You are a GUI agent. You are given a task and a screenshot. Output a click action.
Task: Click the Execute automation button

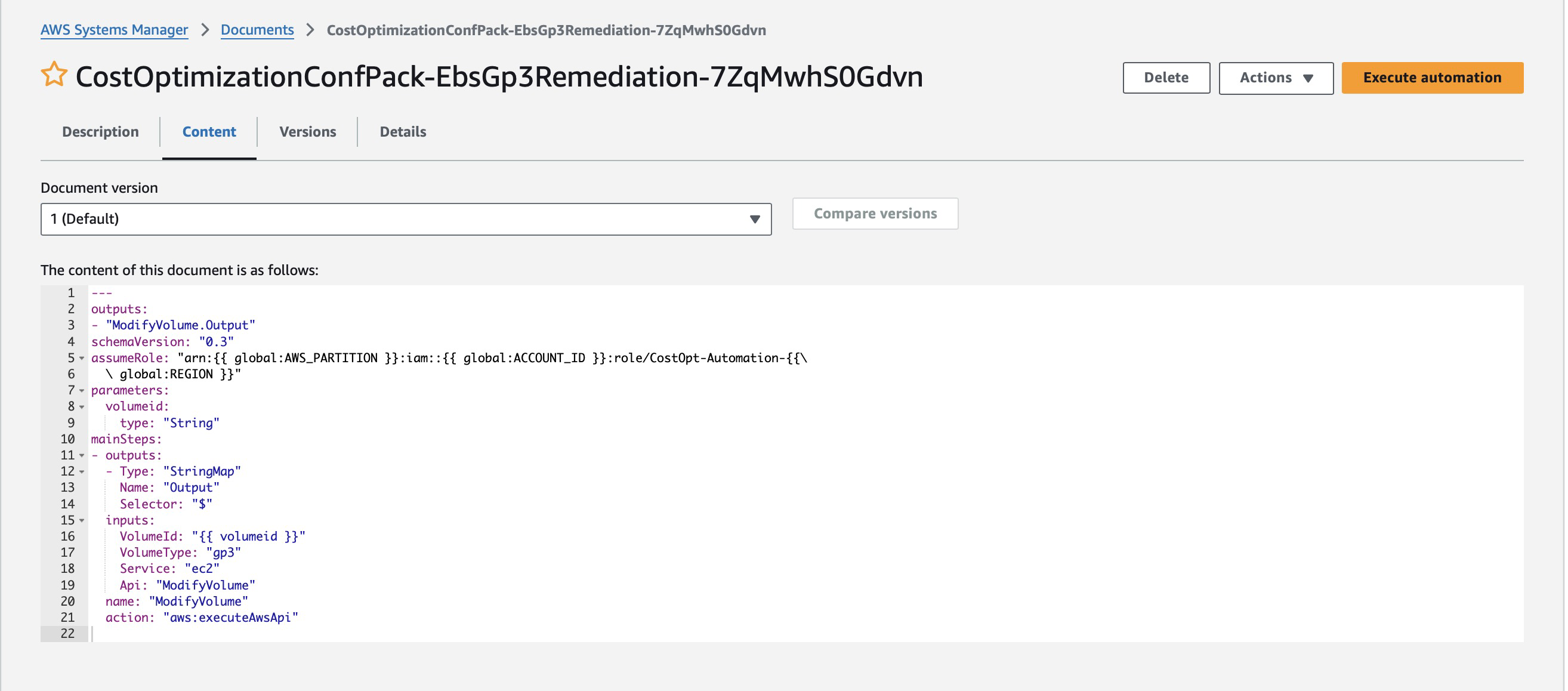click(1431, 78)
